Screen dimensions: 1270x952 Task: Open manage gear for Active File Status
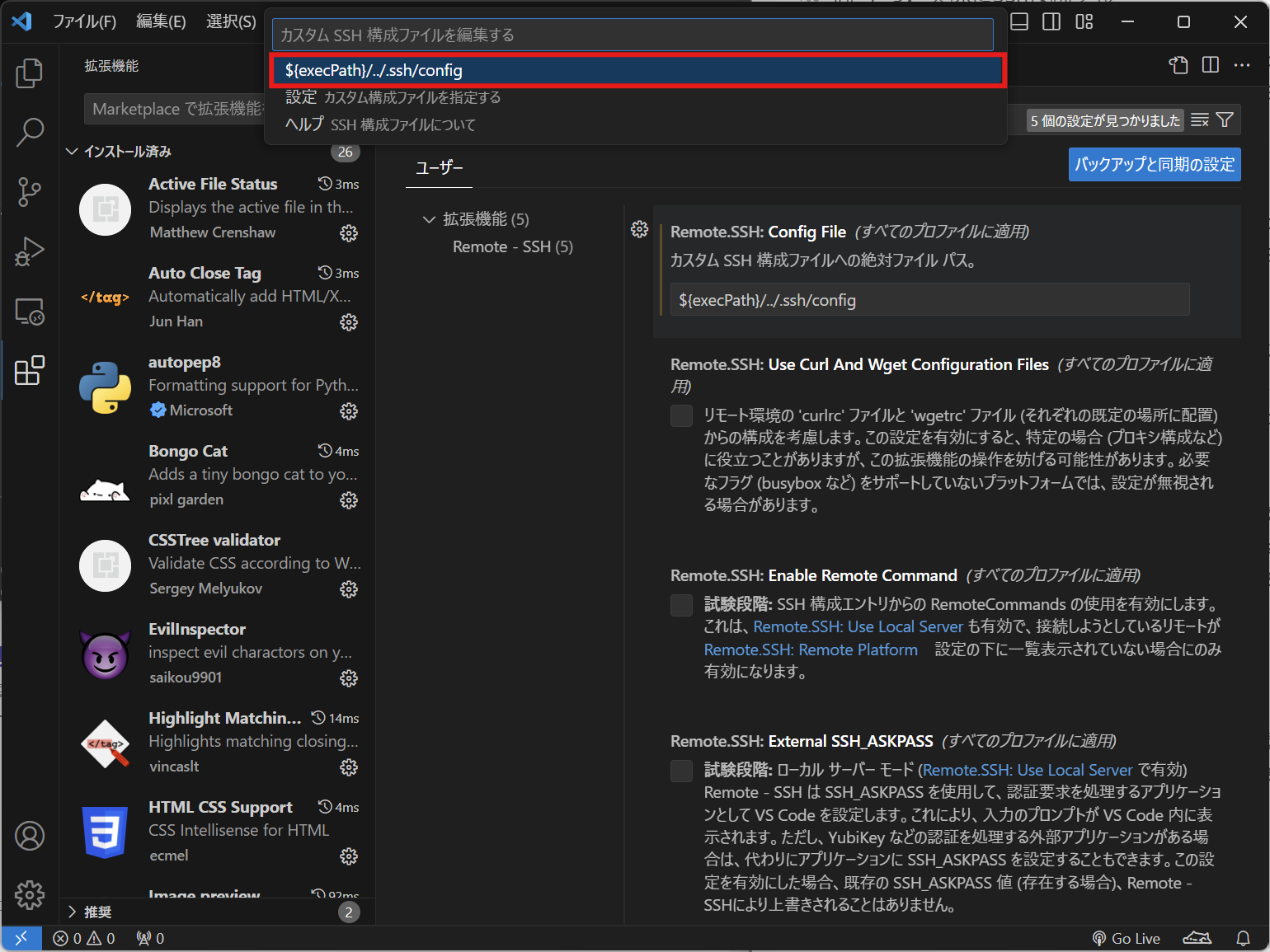tap(349, 233)
